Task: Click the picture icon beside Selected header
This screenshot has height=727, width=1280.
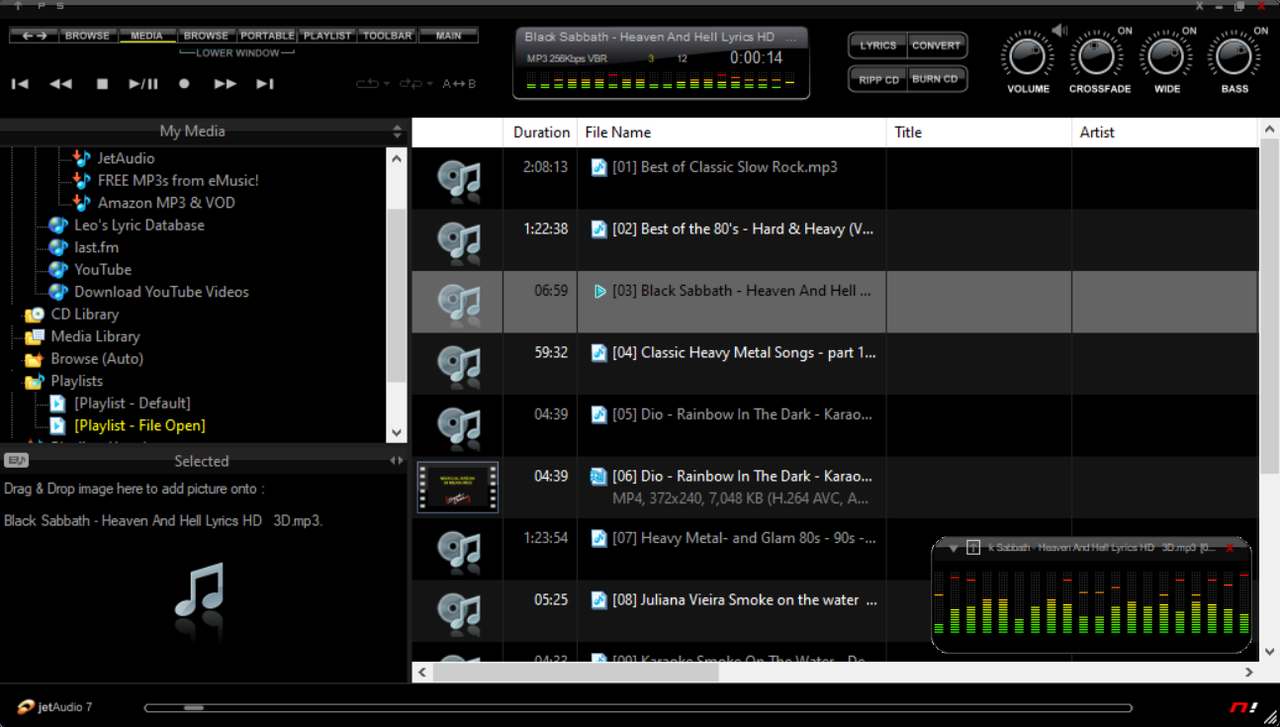Action: point(16,461)
